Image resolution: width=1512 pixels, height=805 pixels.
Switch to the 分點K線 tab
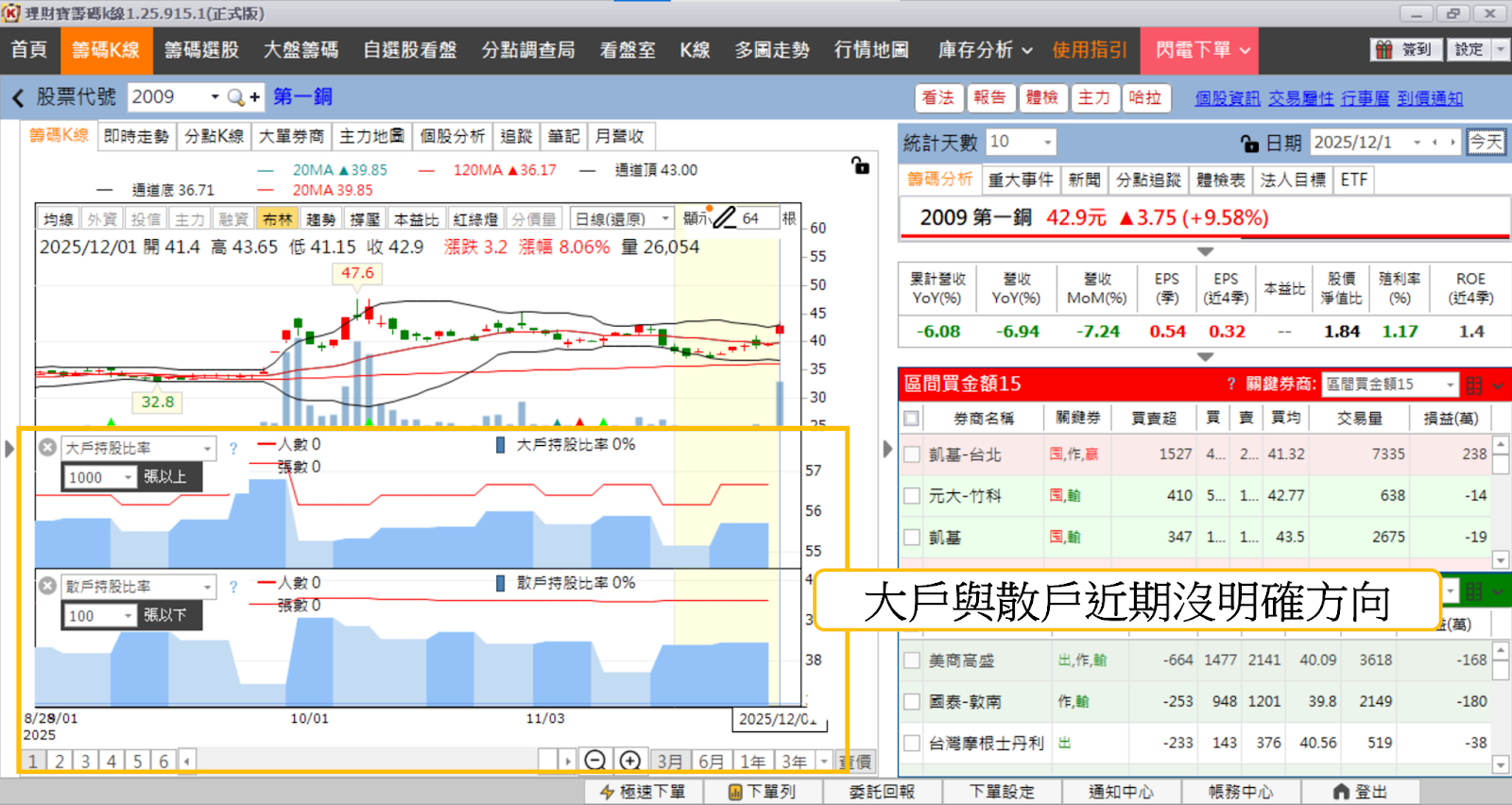click(214, 136)
